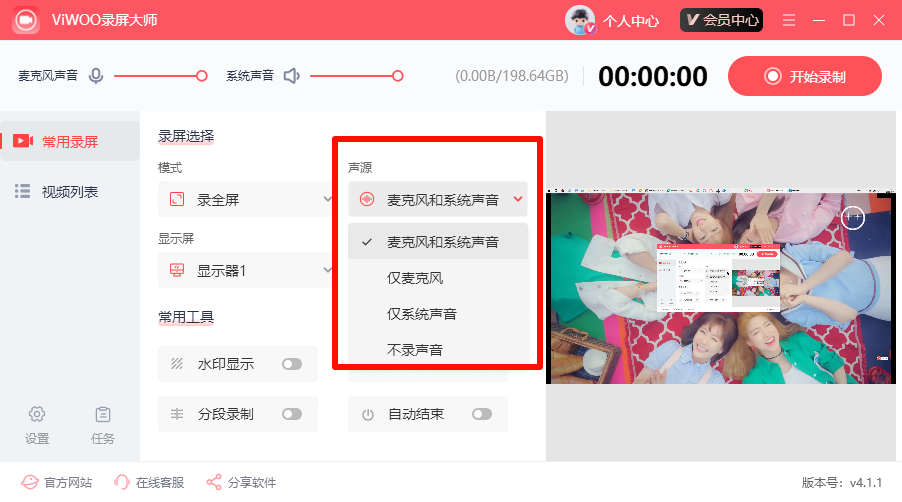Toggle the 水印显示 switch
Screen dimensions: 902x502
(292, 364)
